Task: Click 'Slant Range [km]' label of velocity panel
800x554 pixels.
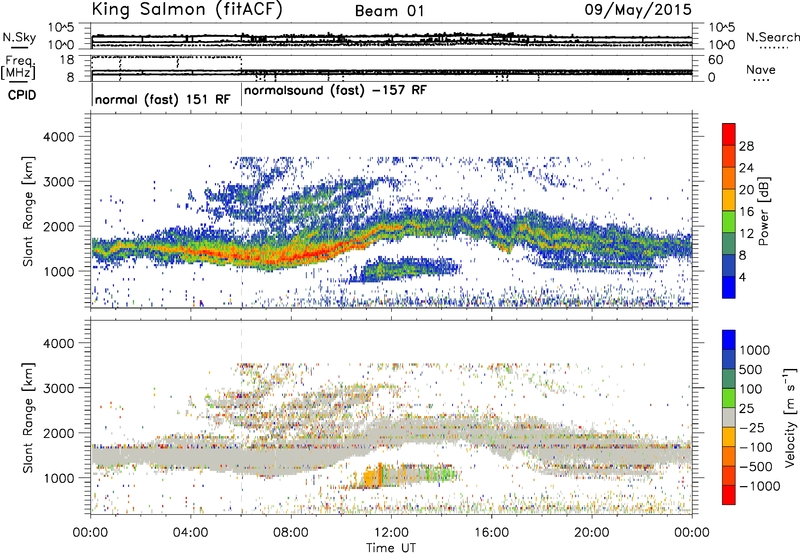Action: coord(28,417)
